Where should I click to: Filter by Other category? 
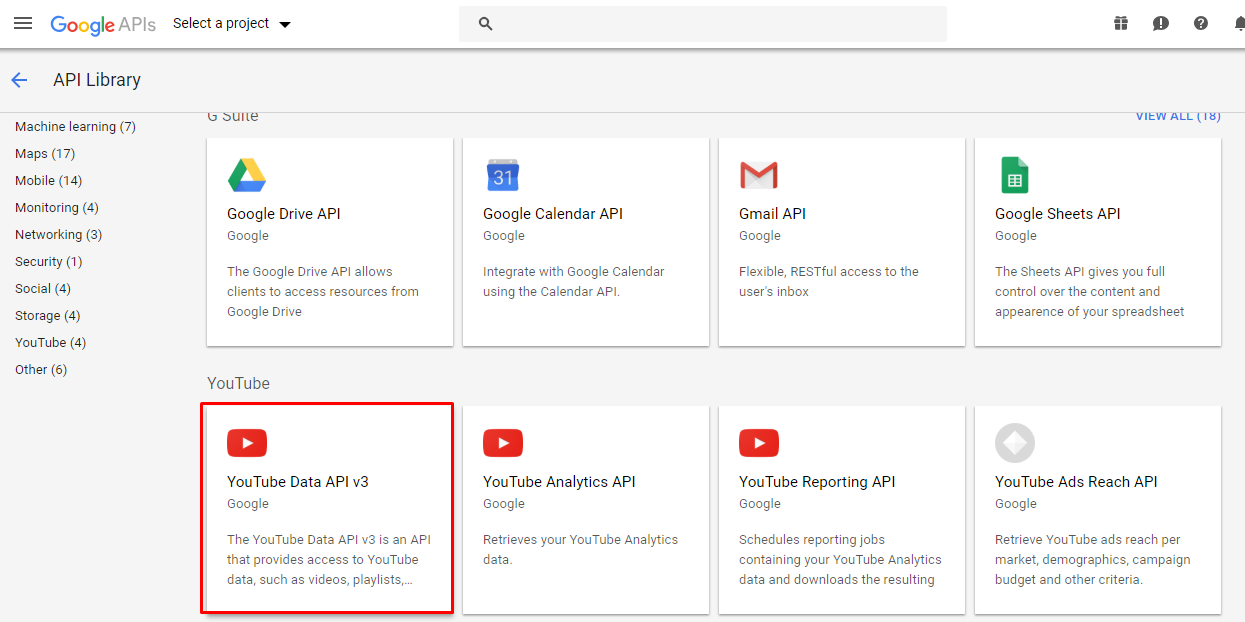click(x=41, y=370)
